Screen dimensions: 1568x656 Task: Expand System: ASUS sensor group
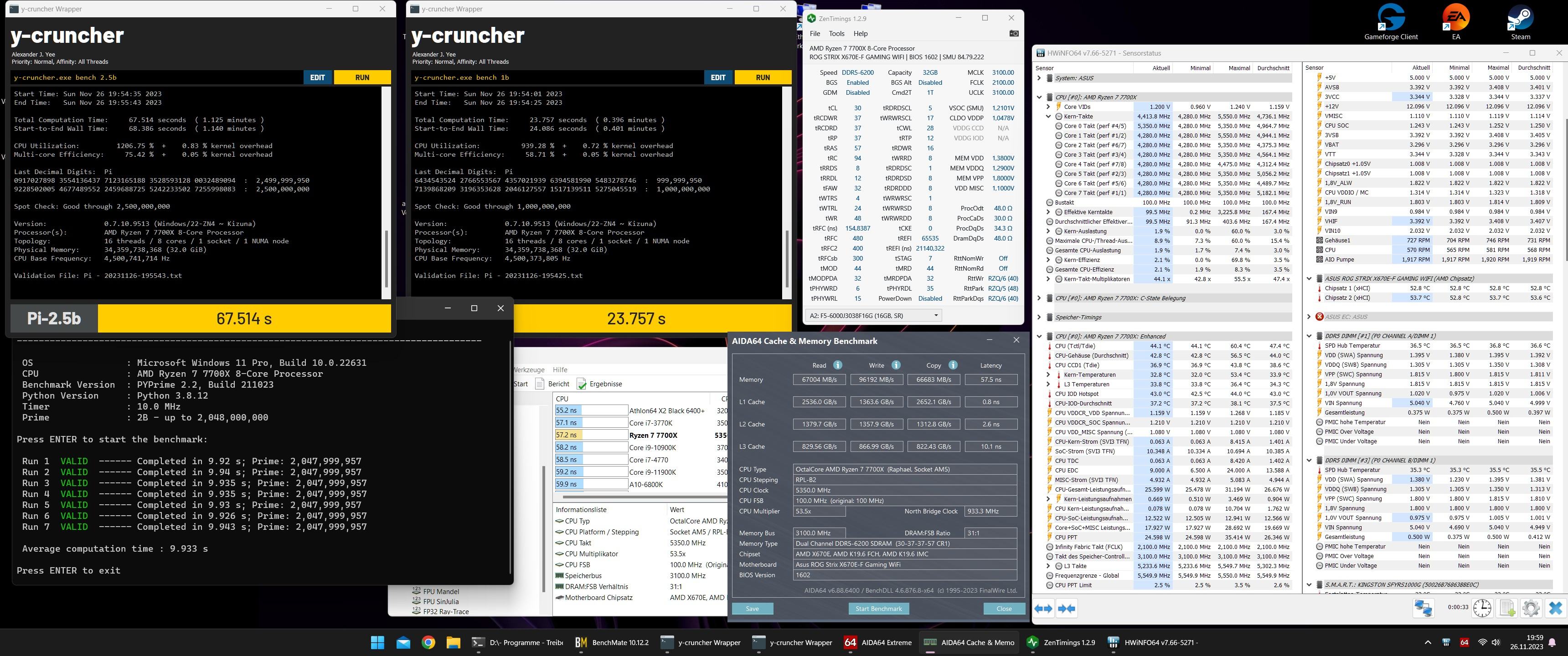click(1039, 78)
